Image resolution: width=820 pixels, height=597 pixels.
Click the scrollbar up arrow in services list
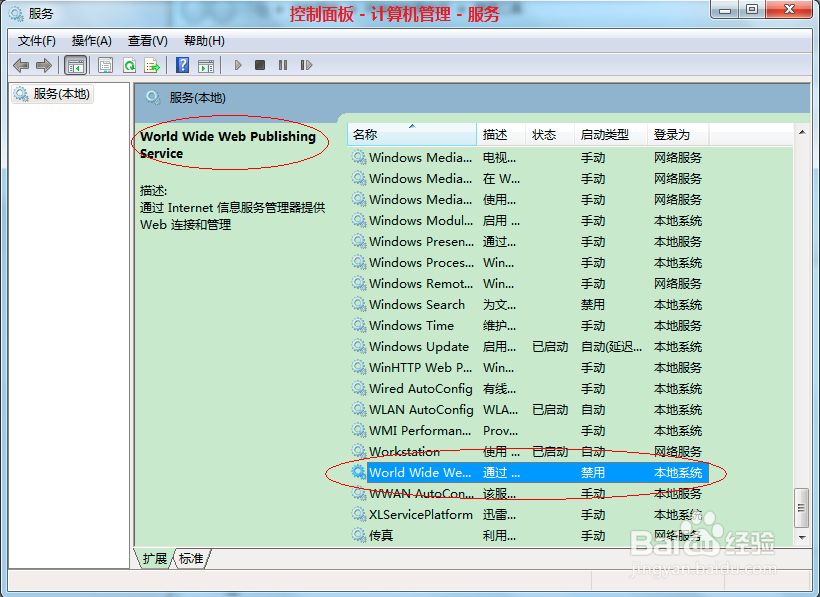click(x=802, y=133)
